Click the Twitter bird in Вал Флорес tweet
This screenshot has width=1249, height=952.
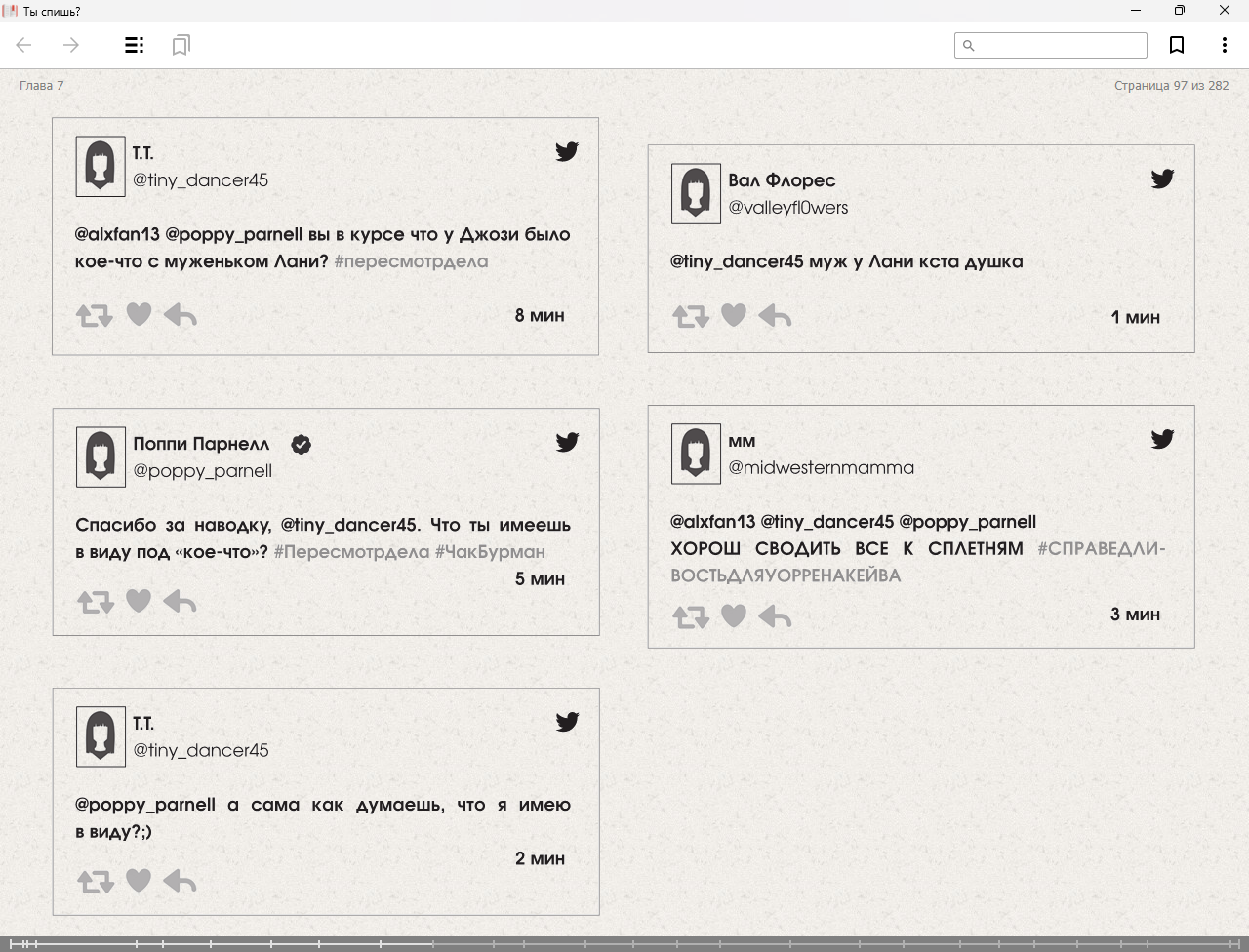[x=1162, y=178]
